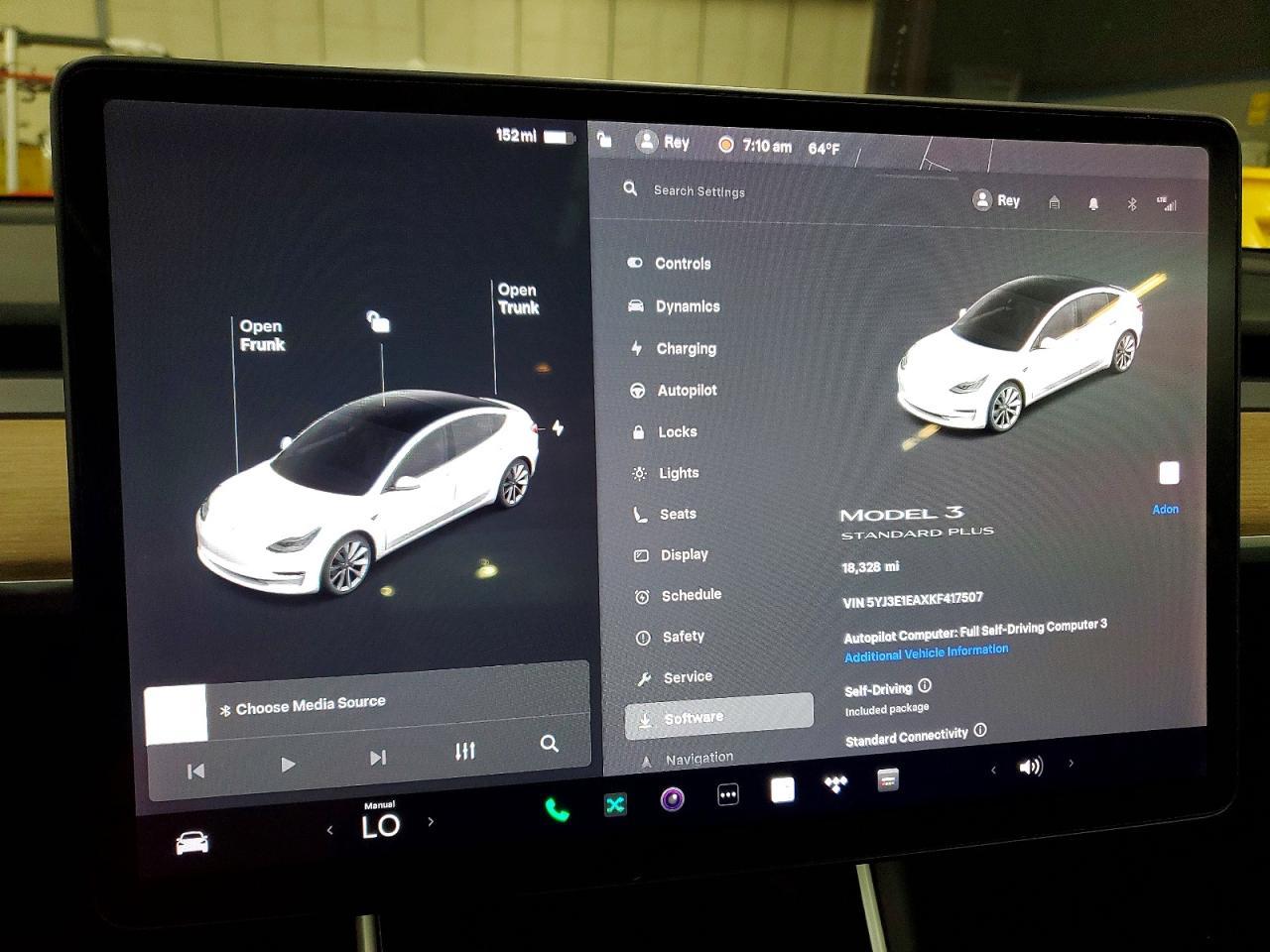Tap the speaker volume icon

coord(1031,767)
